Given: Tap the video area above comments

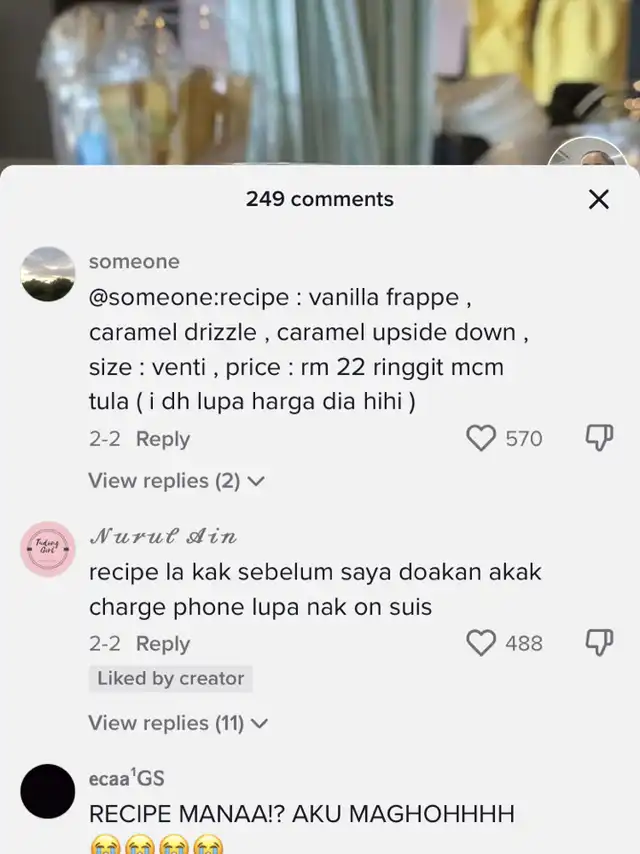Looking at the screenshot, I should point(320,82).
